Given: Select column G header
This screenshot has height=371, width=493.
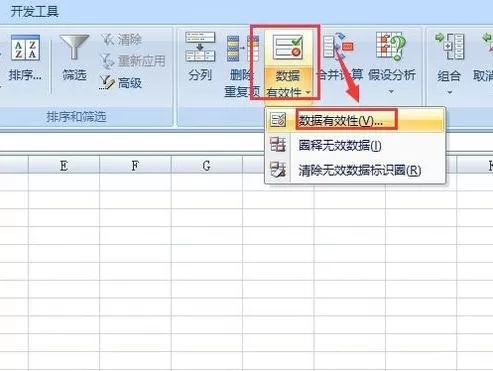Looking at the screenshot, I should coord(207,165).
